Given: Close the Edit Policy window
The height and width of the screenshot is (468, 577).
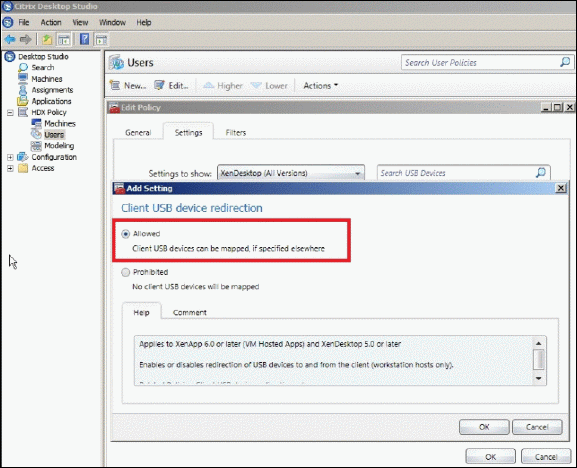Looking at the screenshot, I should (570, 107).
